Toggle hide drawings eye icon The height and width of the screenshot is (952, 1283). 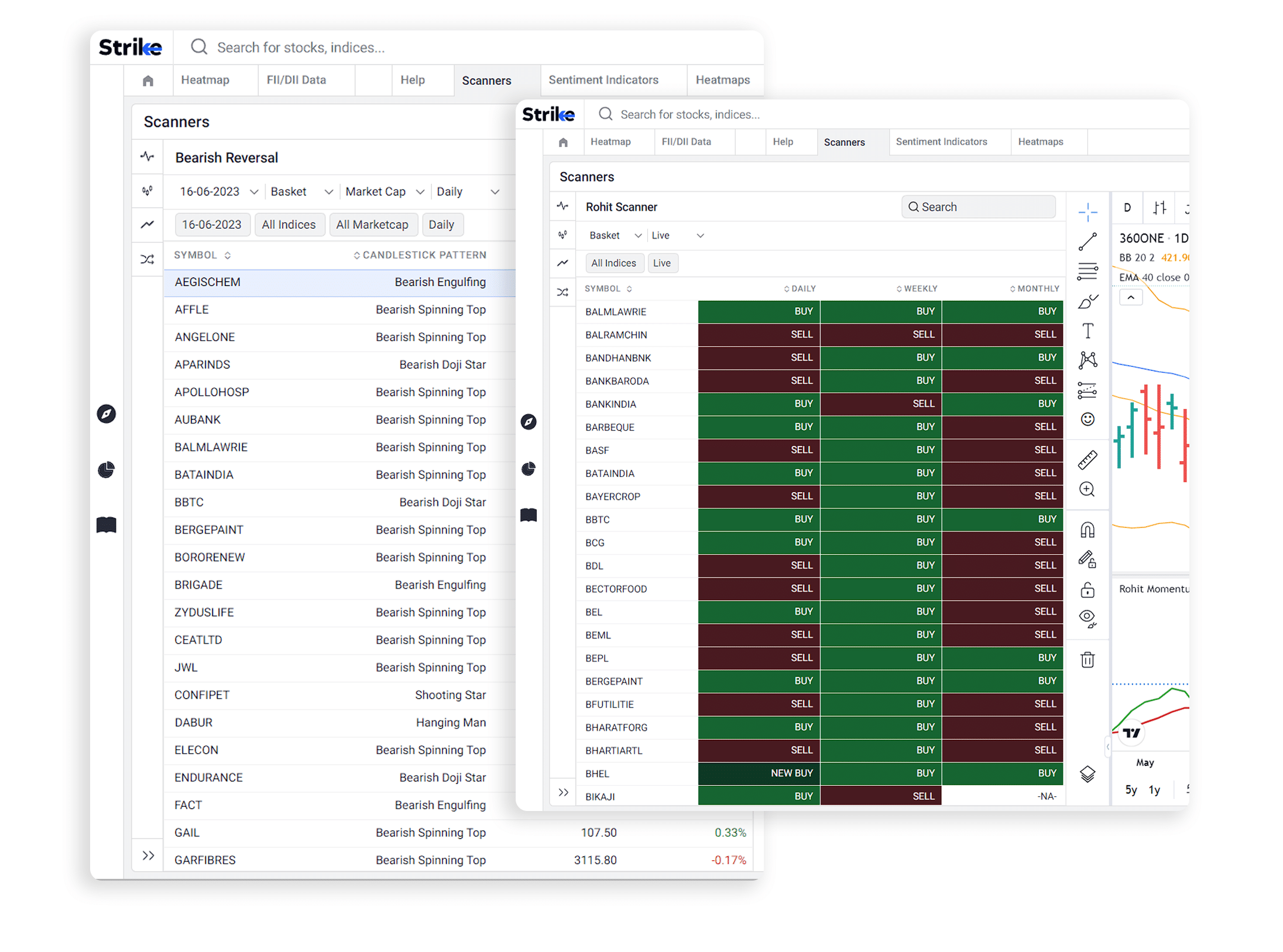tap(1087, 618)
